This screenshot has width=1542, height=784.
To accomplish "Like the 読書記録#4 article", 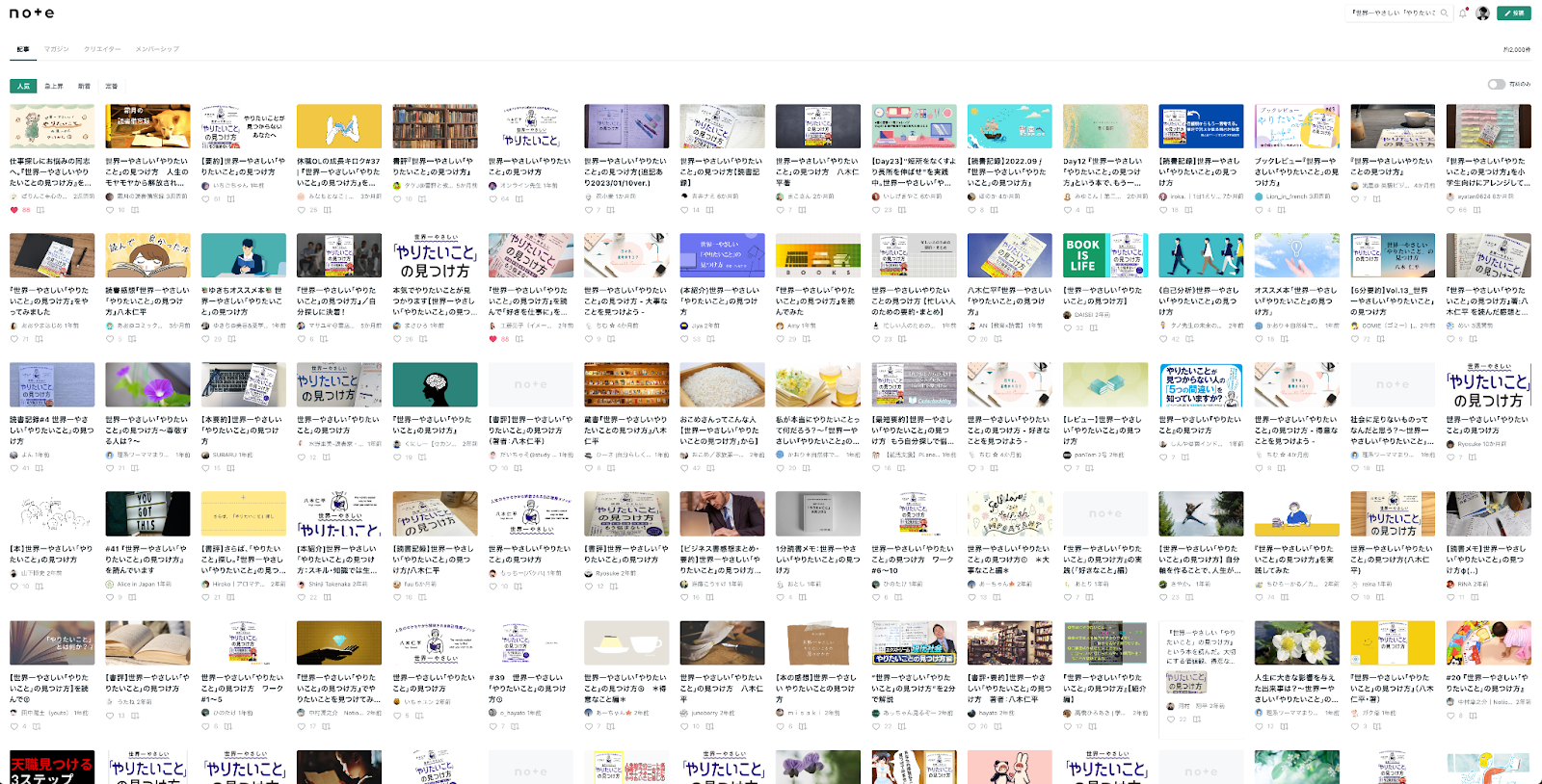I will (14, 468).
